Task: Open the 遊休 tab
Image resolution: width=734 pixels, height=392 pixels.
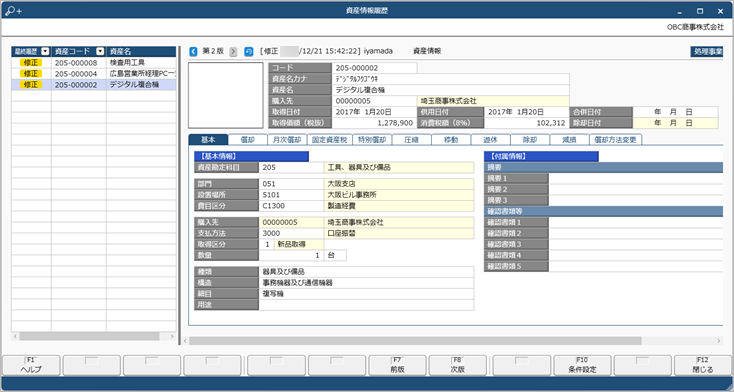Action: click(x=490, y=140)
